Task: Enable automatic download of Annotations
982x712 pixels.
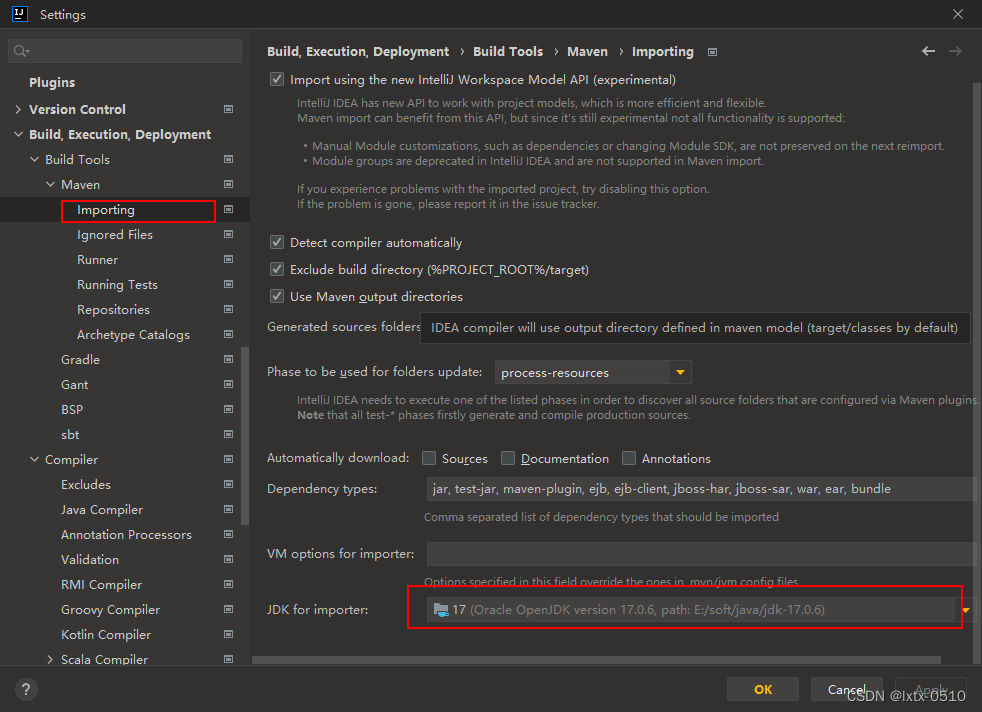Action: click(x=629, y=458)
